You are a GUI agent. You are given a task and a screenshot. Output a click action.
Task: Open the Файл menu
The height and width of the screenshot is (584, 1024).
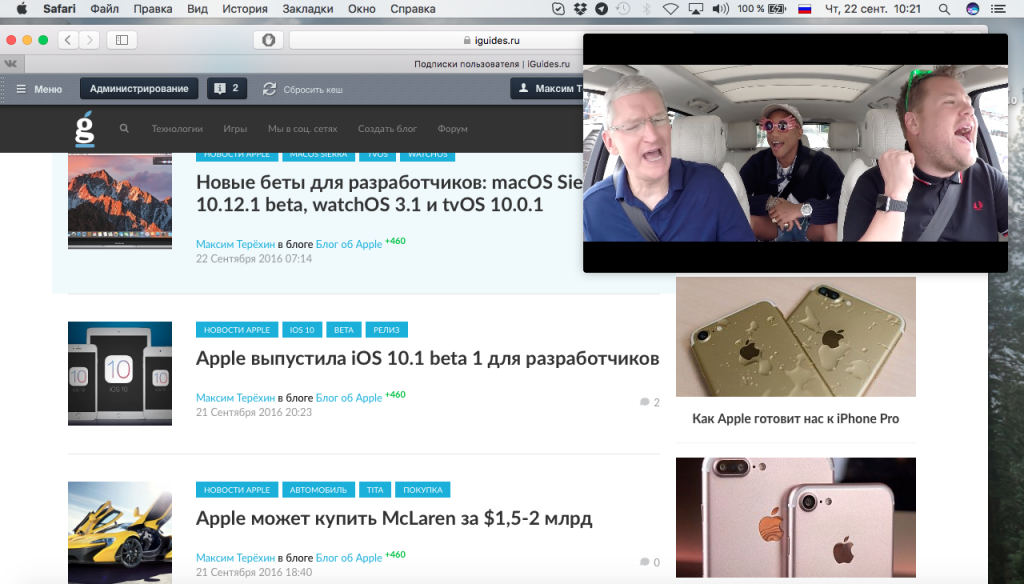[x=104, y=8]
